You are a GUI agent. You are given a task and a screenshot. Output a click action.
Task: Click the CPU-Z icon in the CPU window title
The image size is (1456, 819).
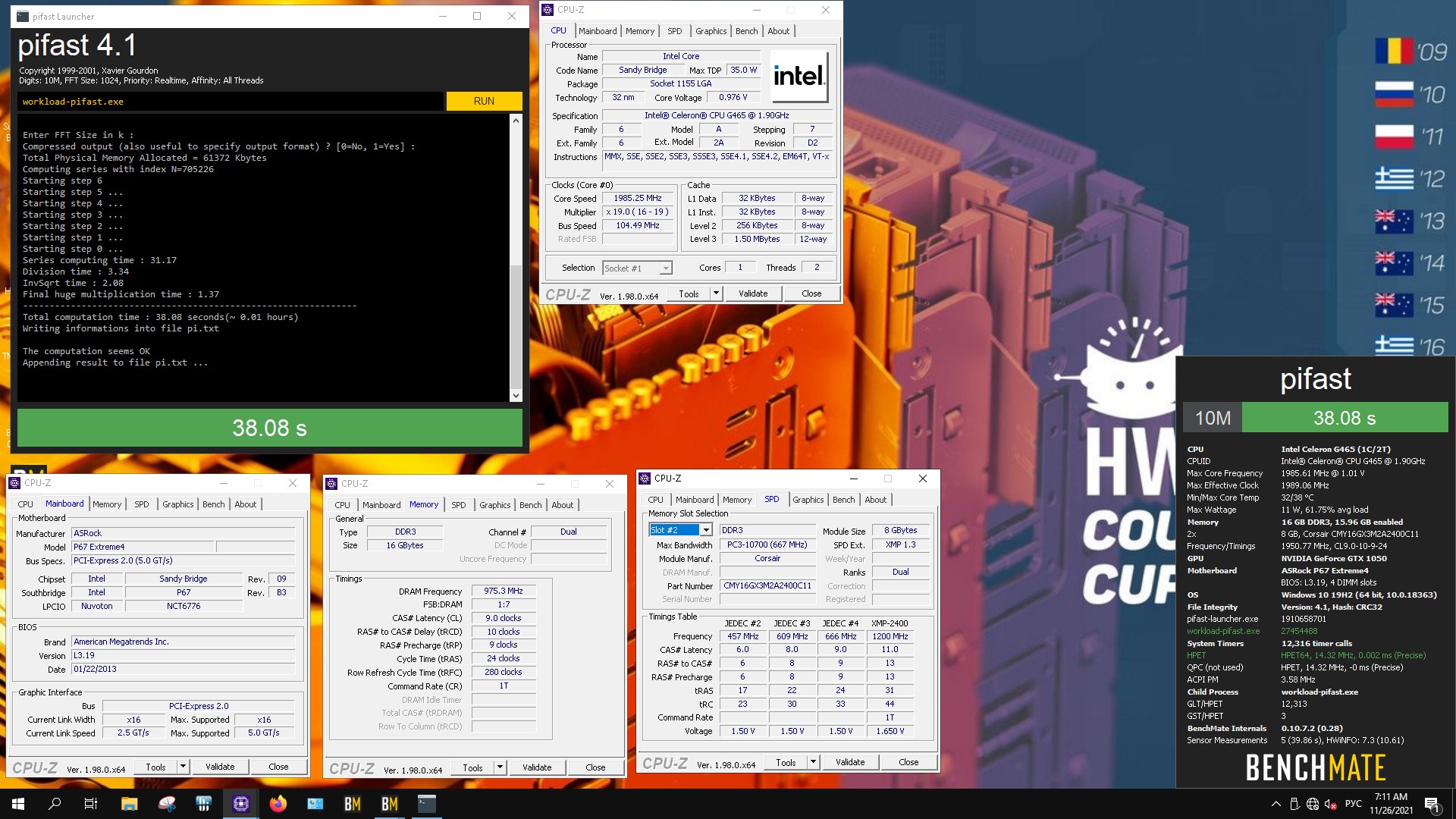[x=548, y=10]
